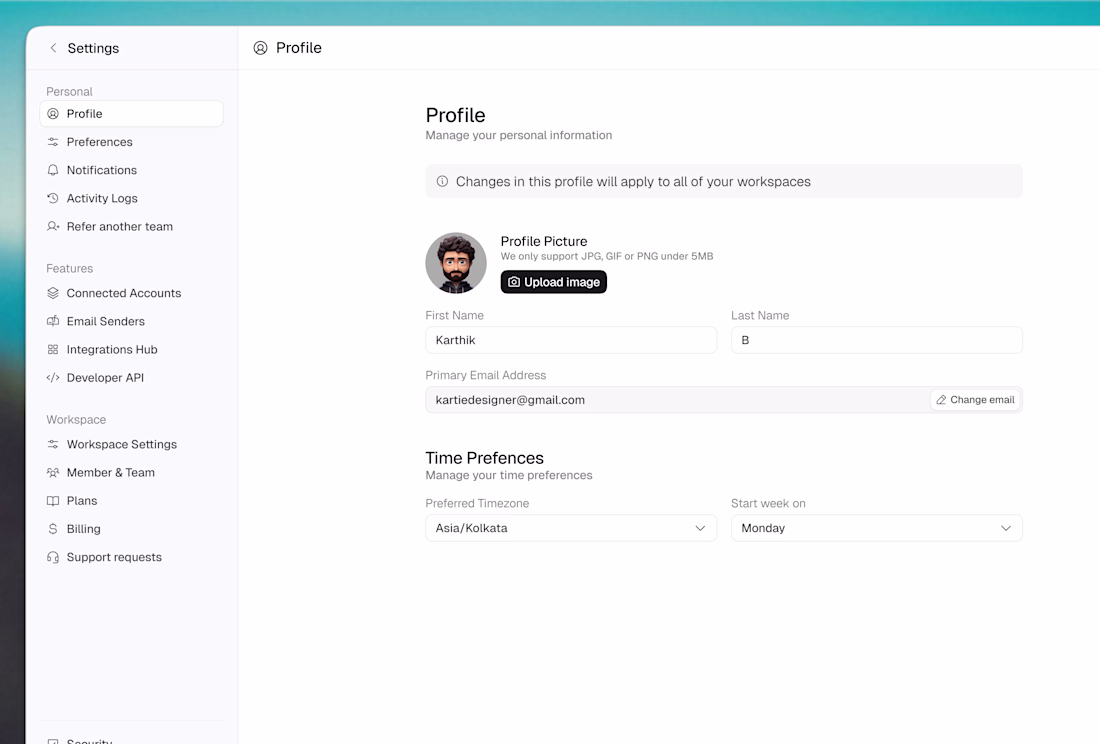This screenshot has height=744, width=1100.
Task: Click the Billing dollar icon
Action: pyautogui.click(x=53, y=529)
